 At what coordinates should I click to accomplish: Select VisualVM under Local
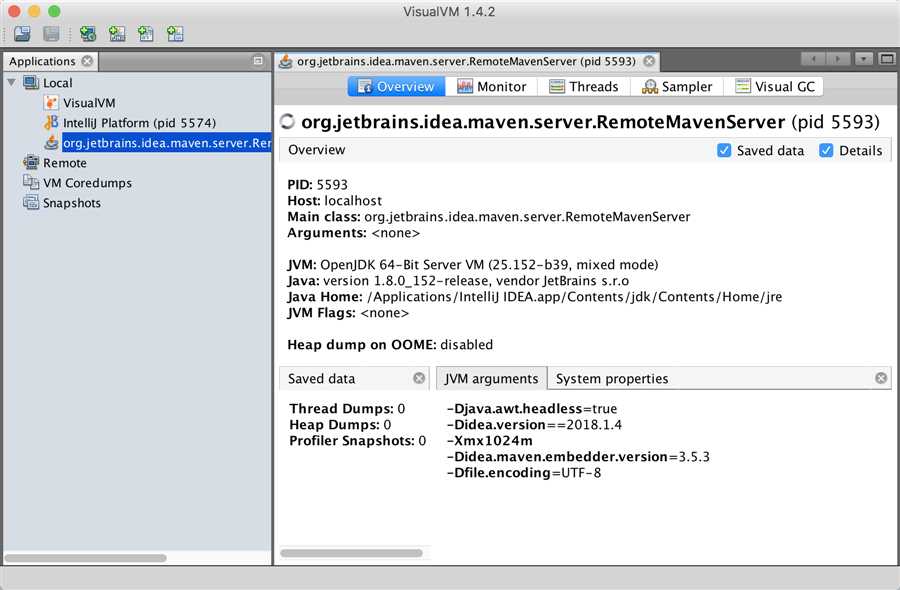[89, 103]
